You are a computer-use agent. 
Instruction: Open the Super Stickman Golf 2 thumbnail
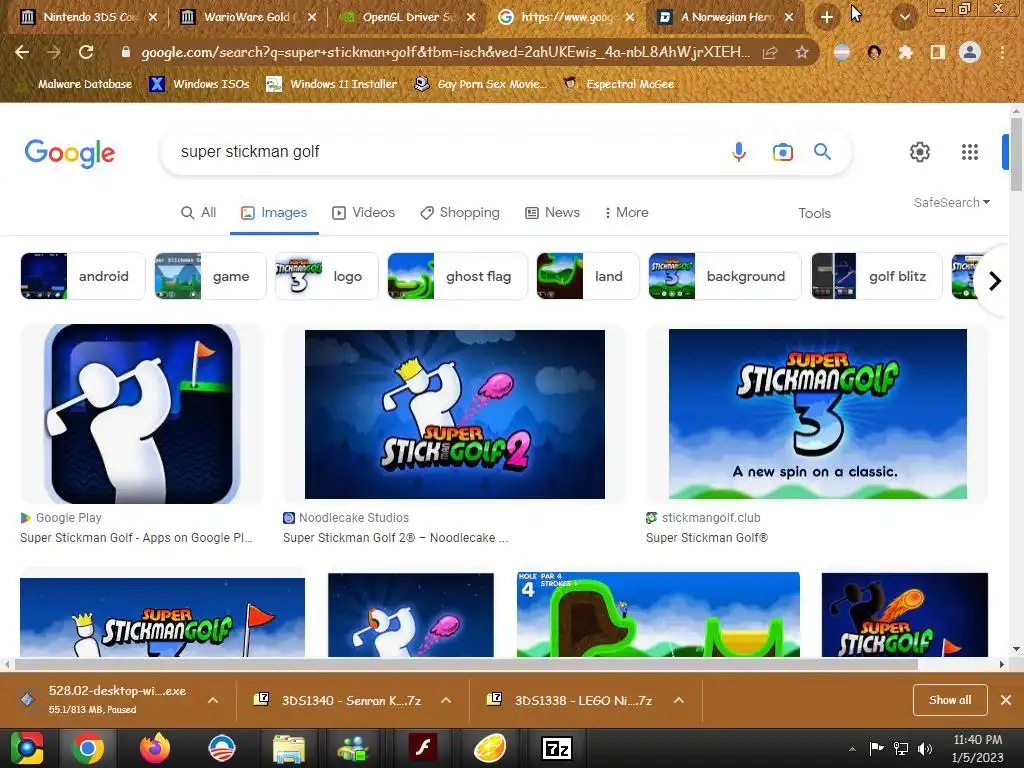click(455, 414)
